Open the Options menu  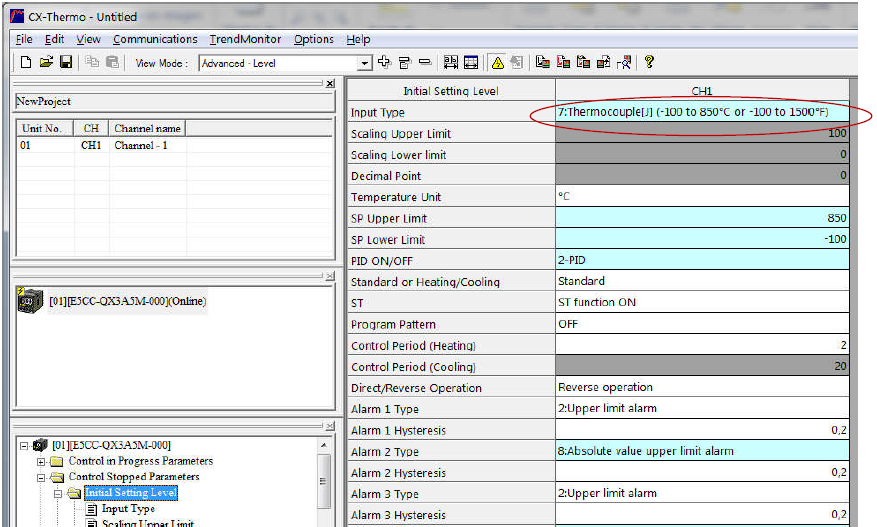point(314,39)
